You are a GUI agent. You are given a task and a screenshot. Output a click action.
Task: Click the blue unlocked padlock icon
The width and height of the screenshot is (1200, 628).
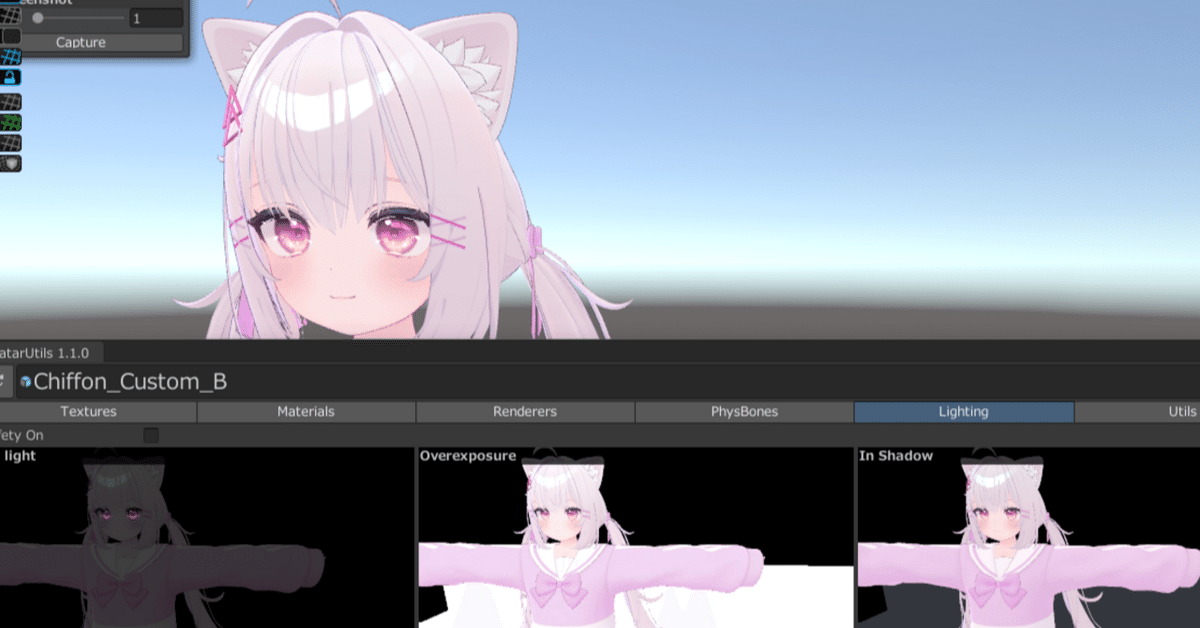(x=11, y=77)
